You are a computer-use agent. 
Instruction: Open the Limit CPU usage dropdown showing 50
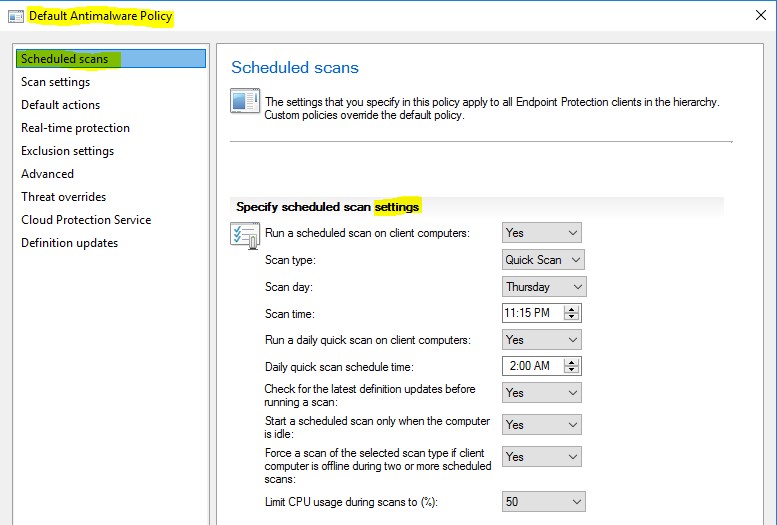coord(544,502)
